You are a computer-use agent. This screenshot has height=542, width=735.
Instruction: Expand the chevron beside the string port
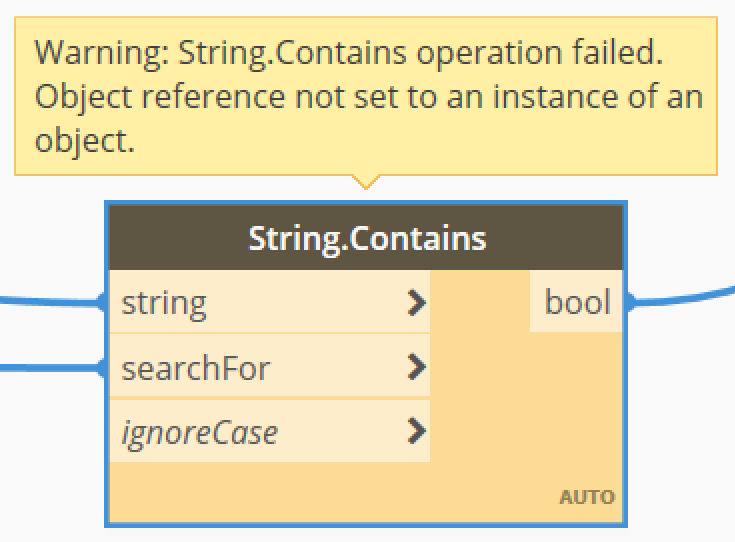point(417,302)
